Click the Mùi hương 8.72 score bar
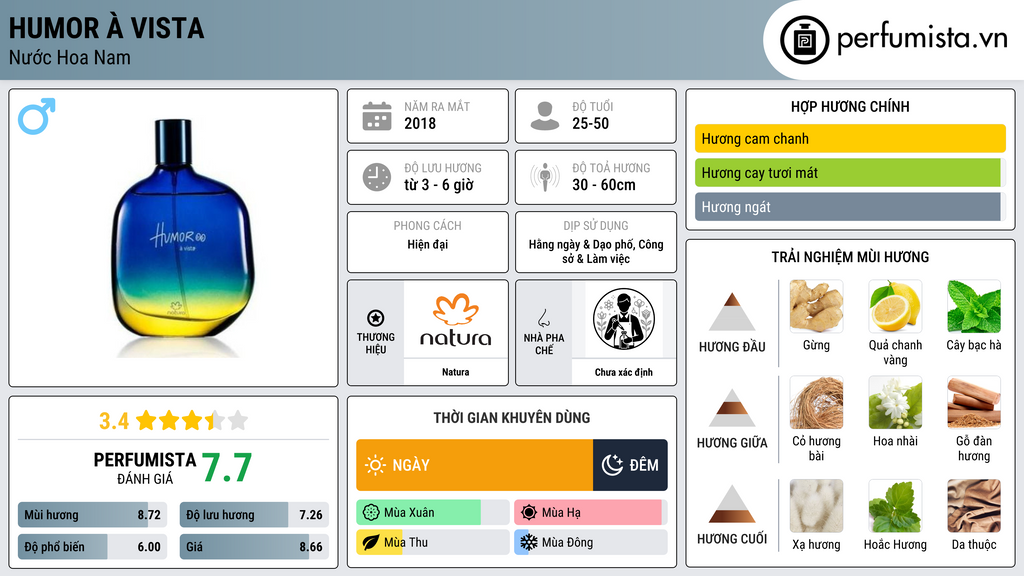 pos(93,515)
